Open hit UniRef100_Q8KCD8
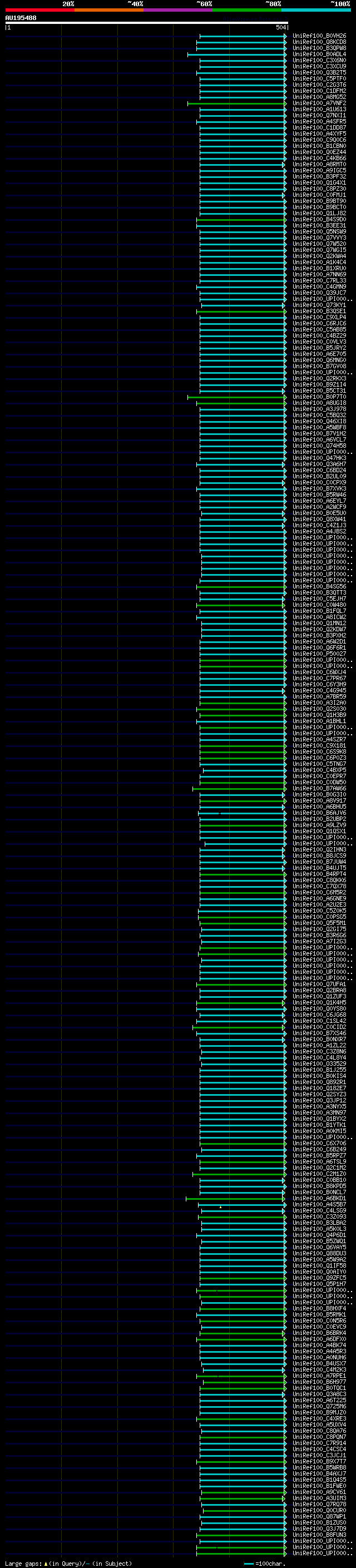Viewport: 356px width, 1568px height. point(319,42)
